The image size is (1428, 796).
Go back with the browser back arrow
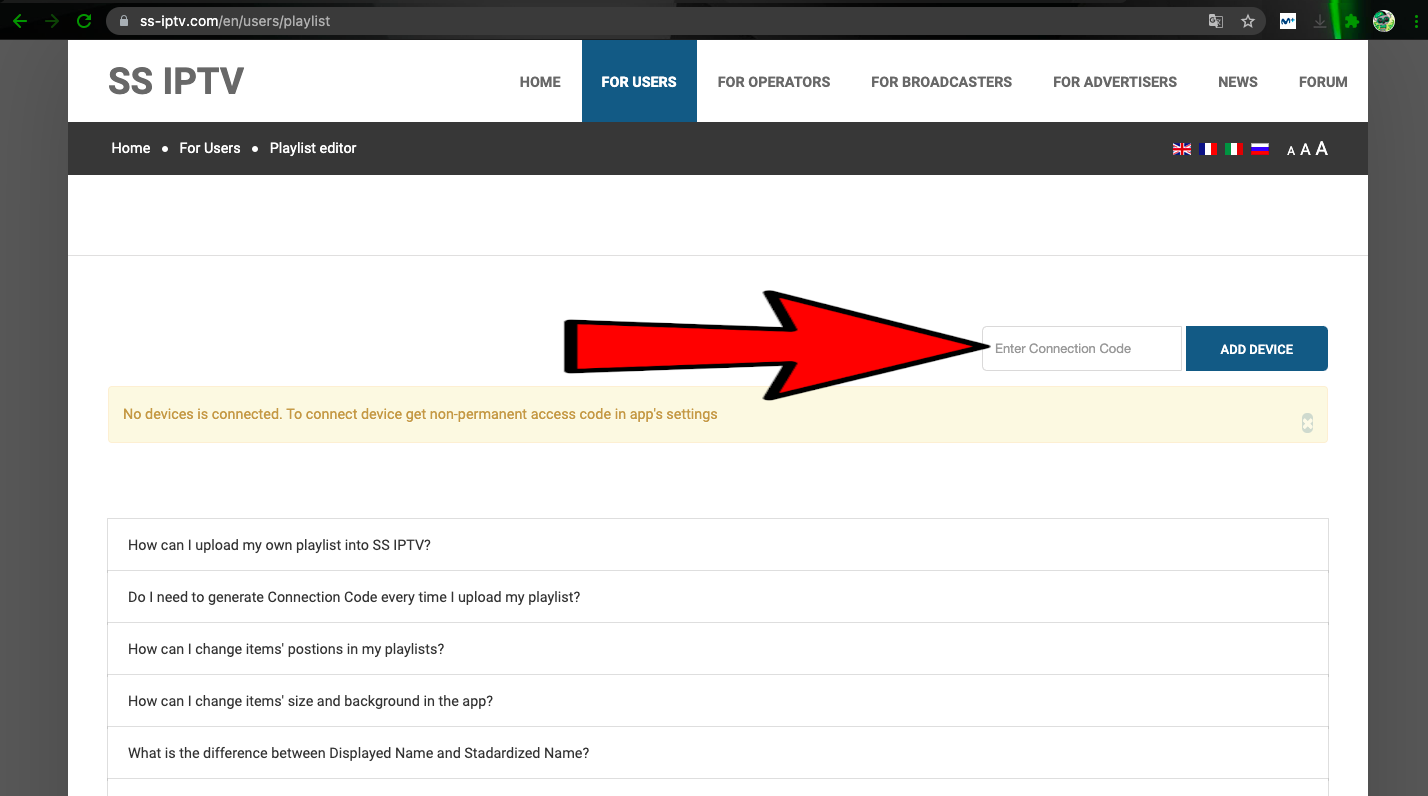[x=20, y=21]
